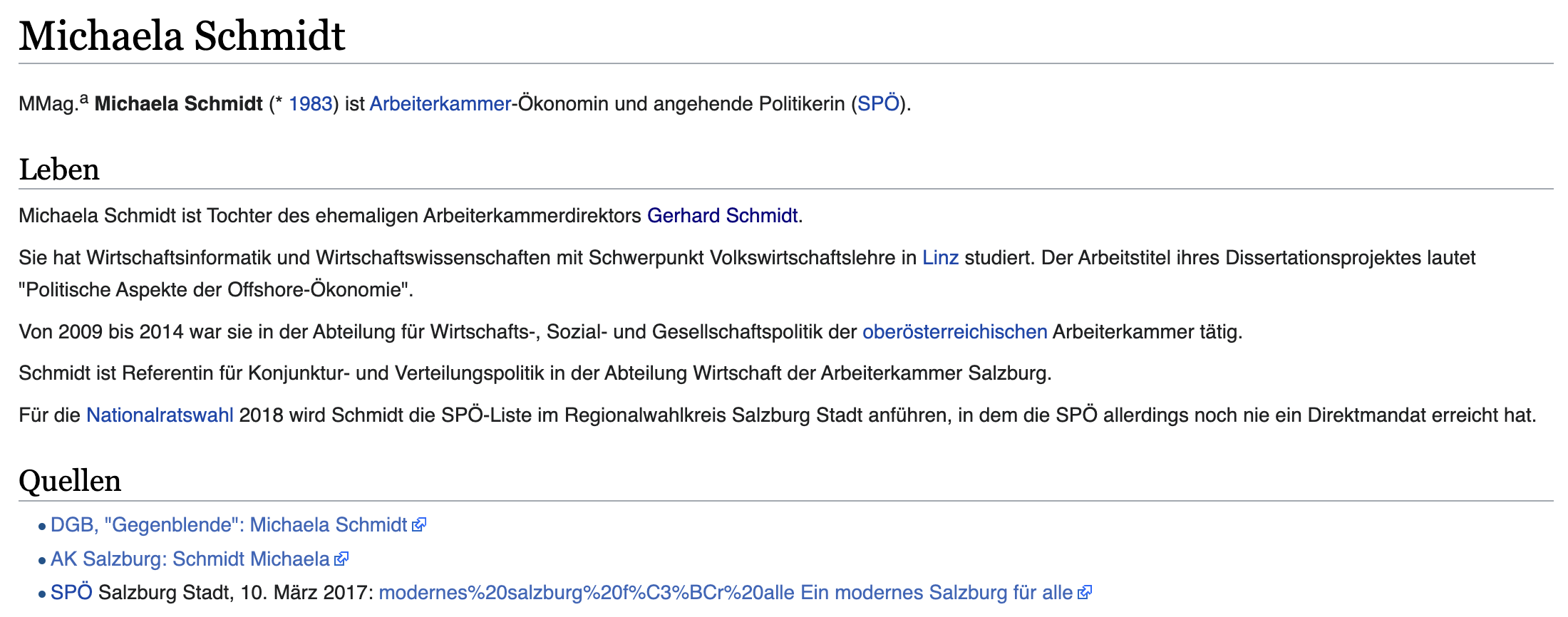Open the SPÖ link in the intro sentence
Viewport: 1568px width, 617px height.
tap(878, 104)
